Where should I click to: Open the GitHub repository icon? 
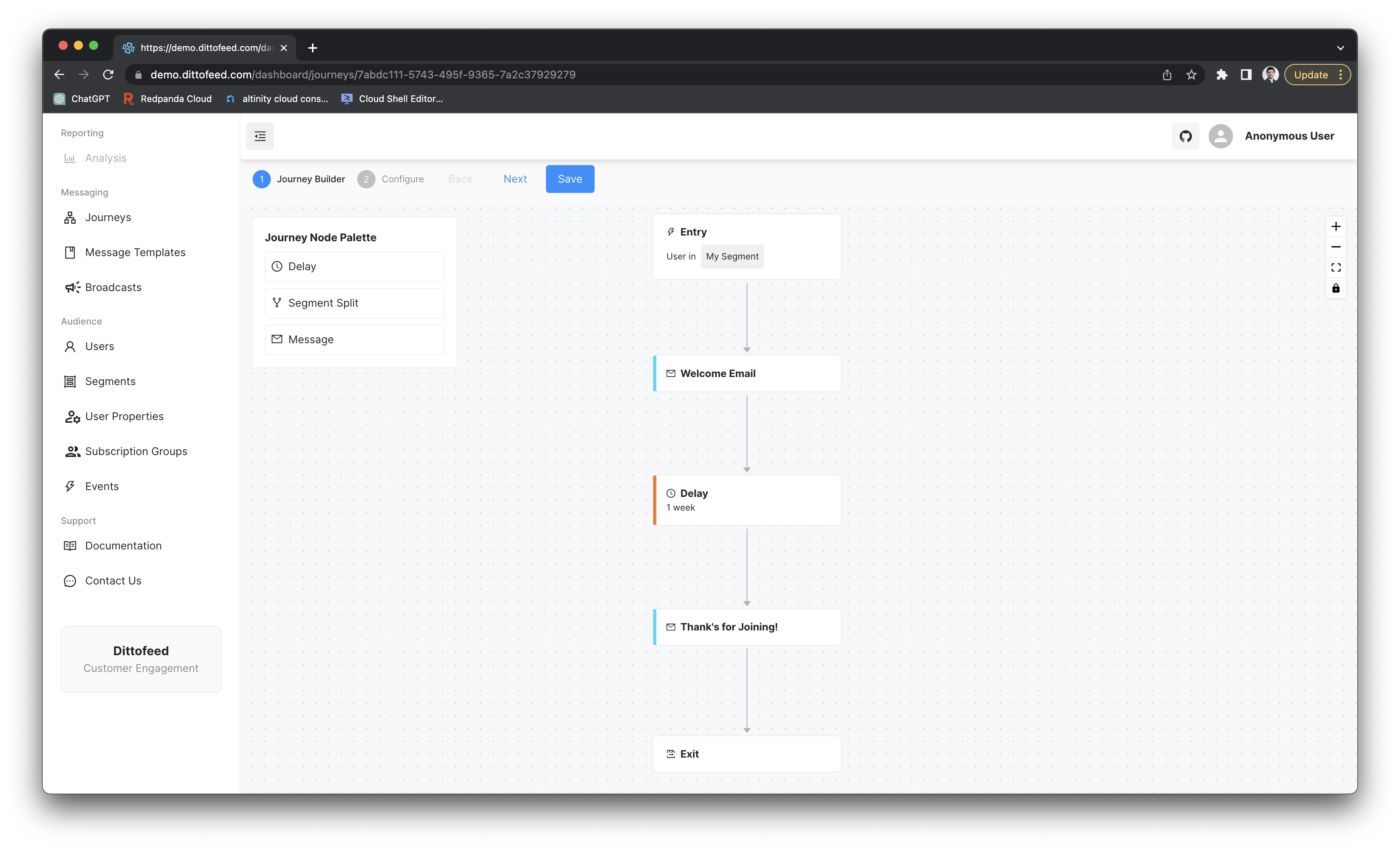[x=1185, y=136]
